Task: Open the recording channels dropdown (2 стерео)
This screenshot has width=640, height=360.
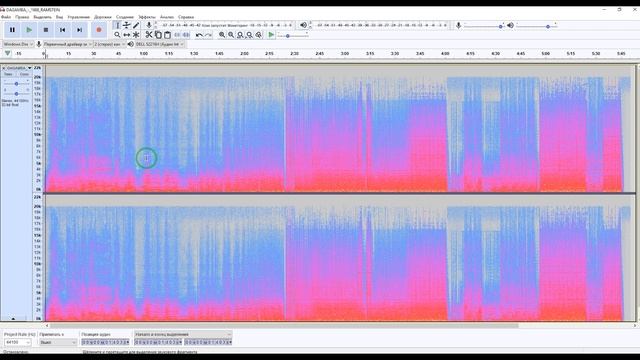Action: [110, 44]
